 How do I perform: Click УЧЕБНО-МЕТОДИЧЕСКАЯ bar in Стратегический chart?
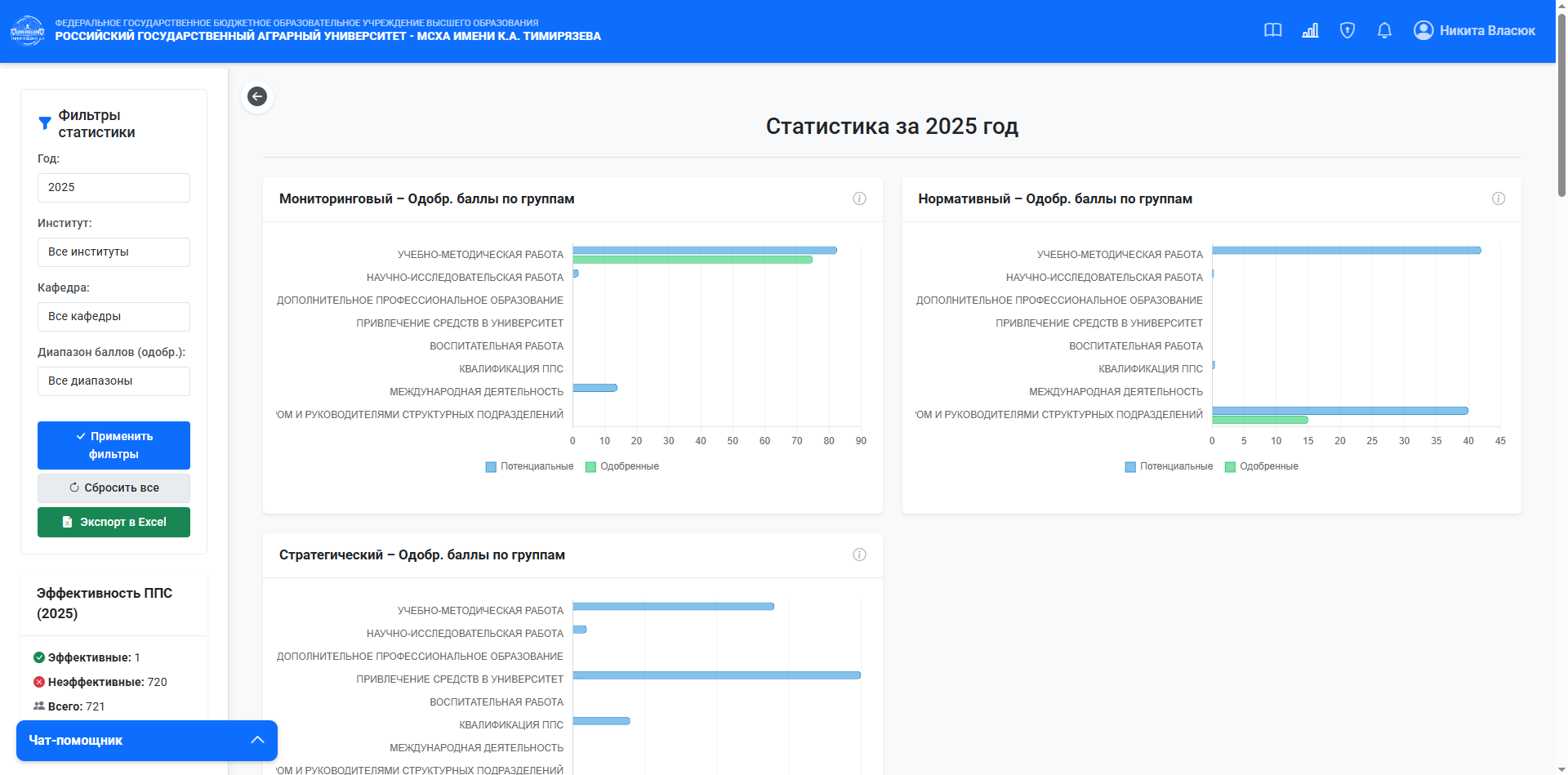[x=674, y=607]
